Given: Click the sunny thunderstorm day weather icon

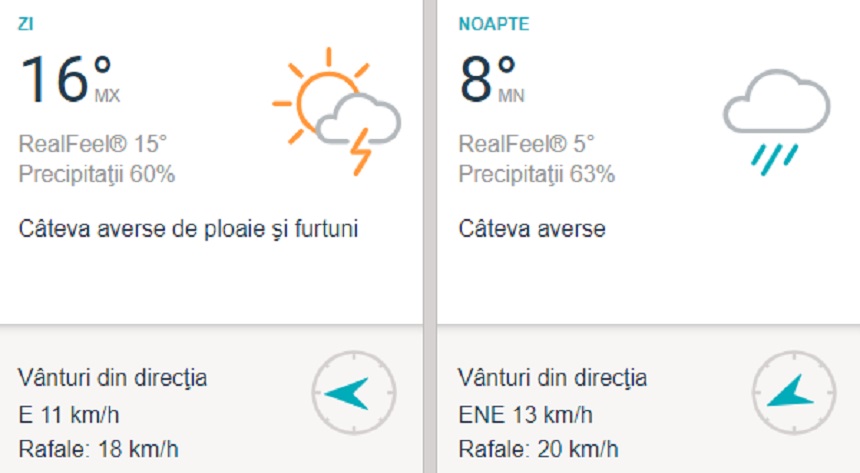Looking at the screenshot, I should [336, 110].
